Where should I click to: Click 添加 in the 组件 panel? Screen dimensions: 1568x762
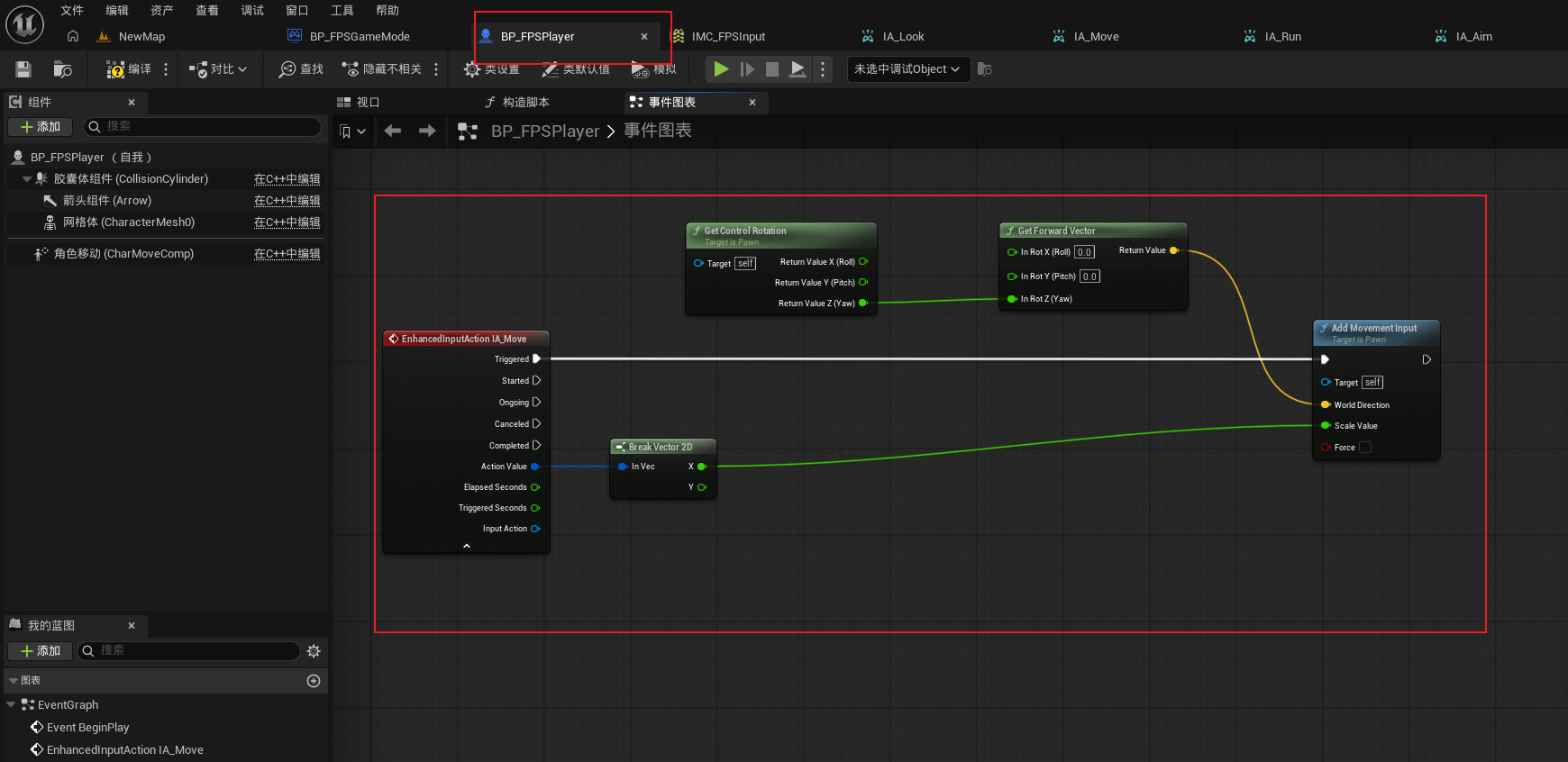tap(41, 127)
